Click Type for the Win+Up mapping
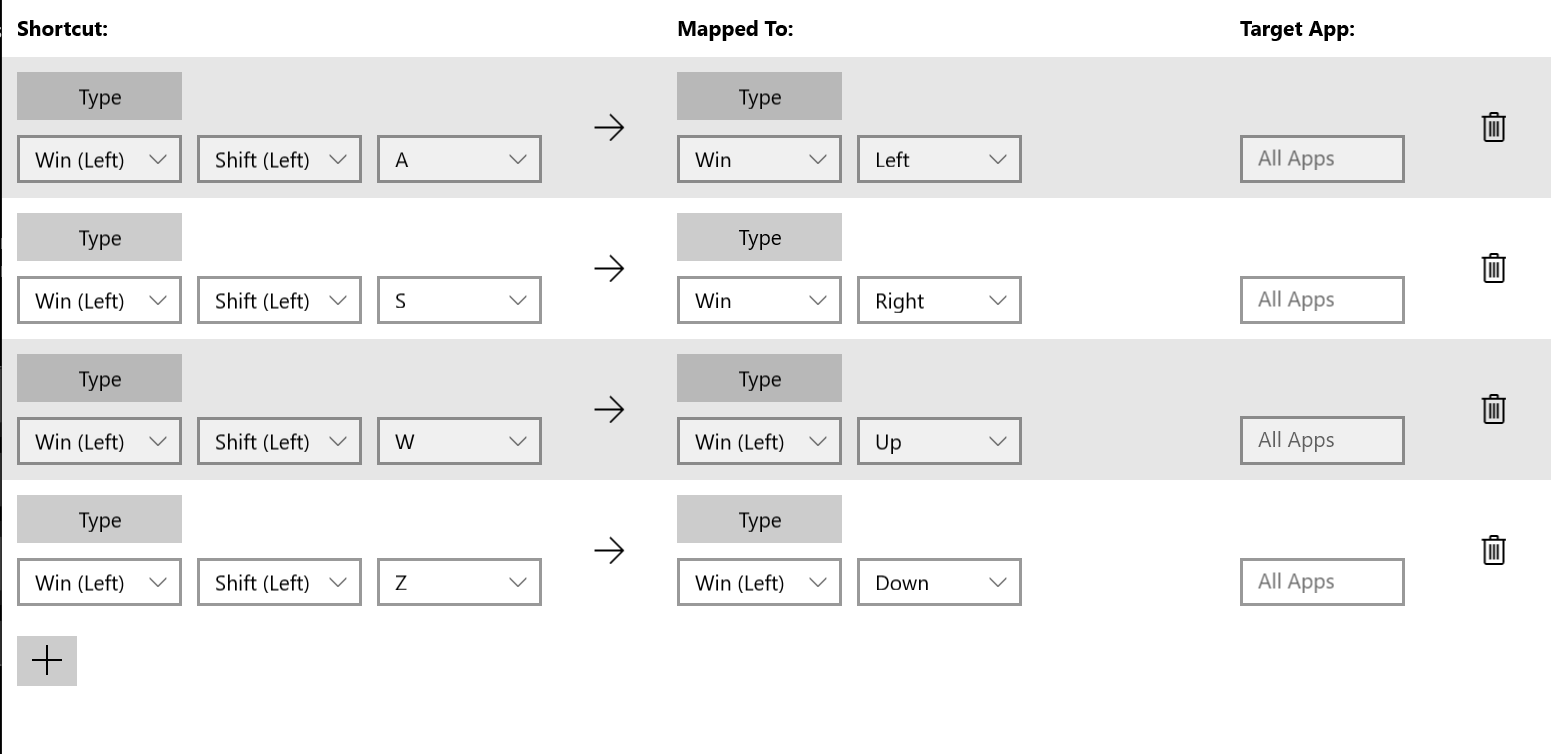This screenshot has height=754, width=1551. click(x=759, y=378)
